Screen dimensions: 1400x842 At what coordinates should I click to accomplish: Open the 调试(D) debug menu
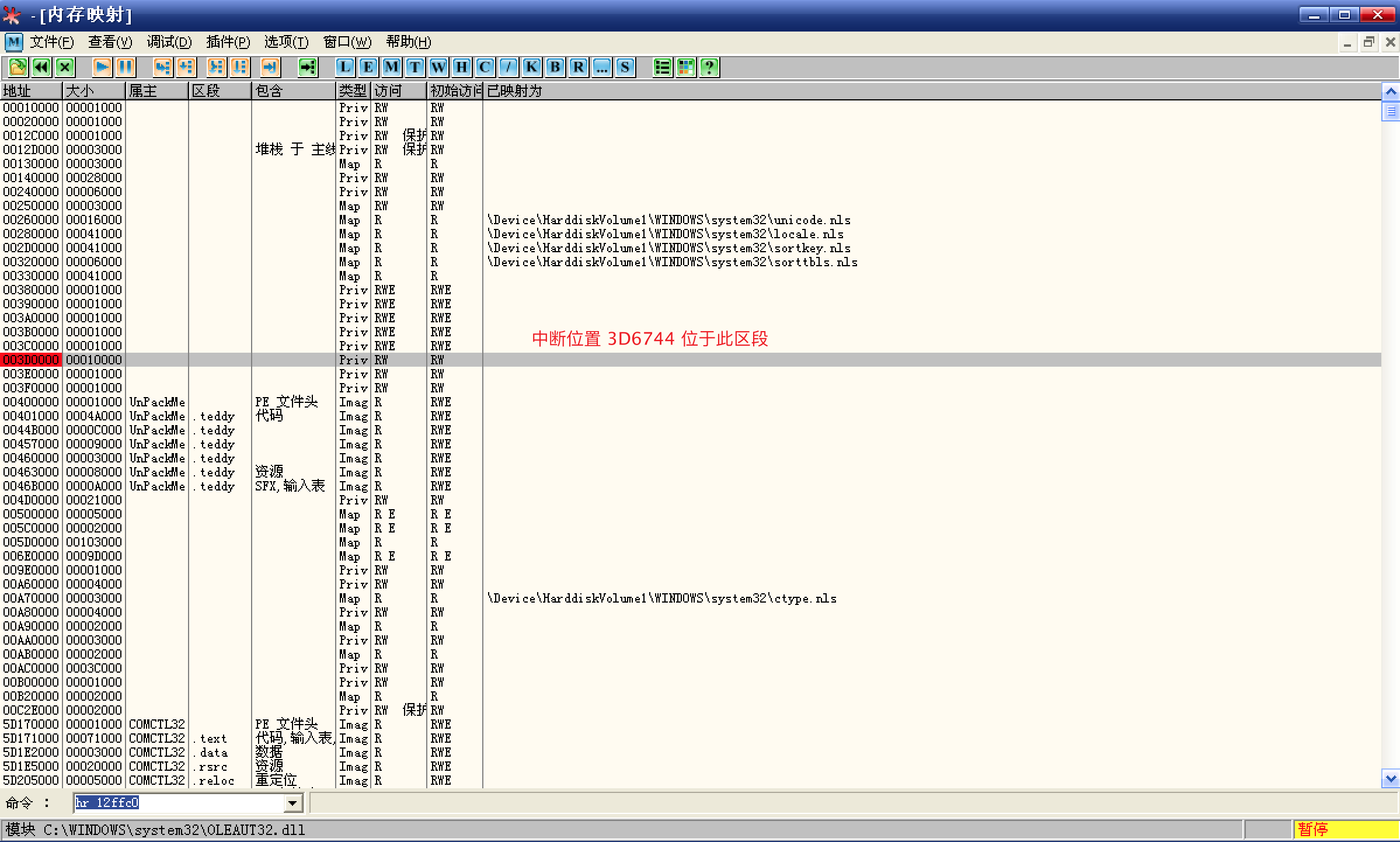coord(169,42)
